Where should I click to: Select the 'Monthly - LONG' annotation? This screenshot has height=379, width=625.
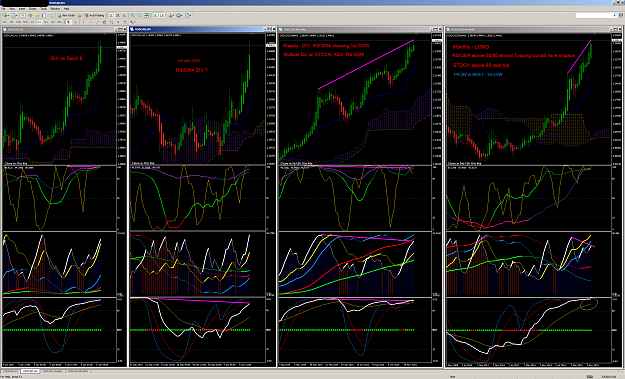click(471, 47)
